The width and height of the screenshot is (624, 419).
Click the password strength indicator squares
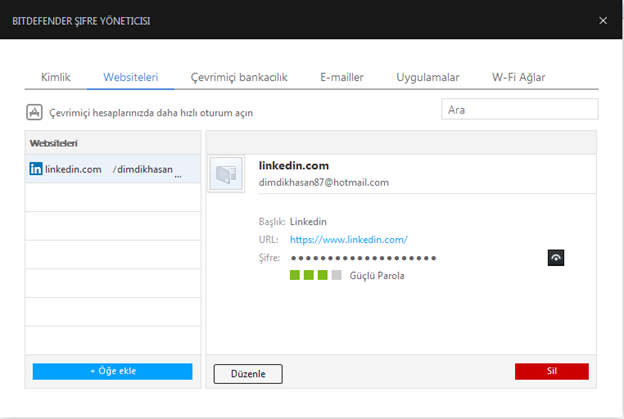point(316,275)
